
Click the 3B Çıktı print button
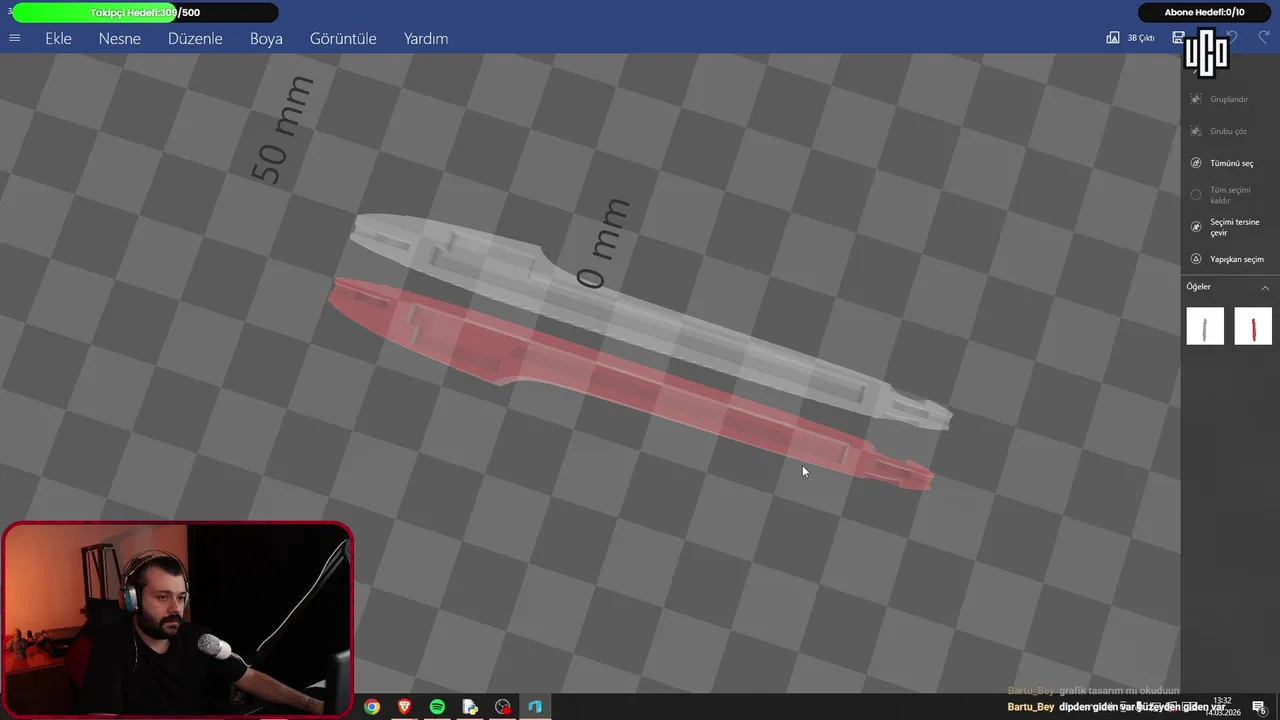click(x=1130, y=38)
